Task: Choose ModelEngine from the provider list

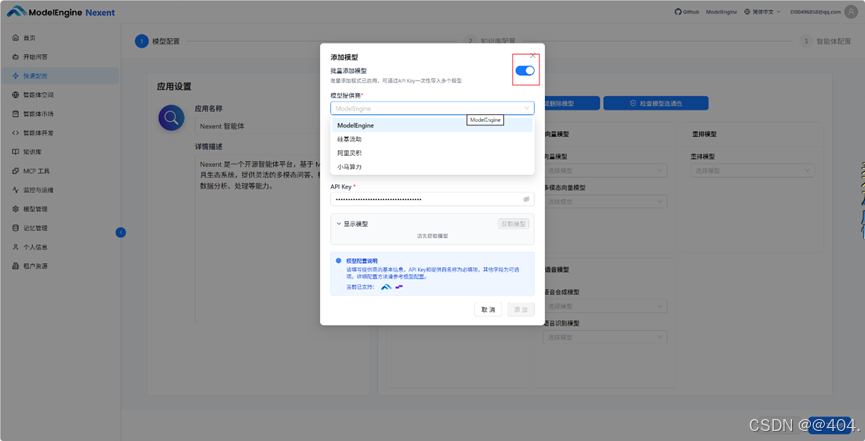Action: pyautogui.click(x=432, y=125)
